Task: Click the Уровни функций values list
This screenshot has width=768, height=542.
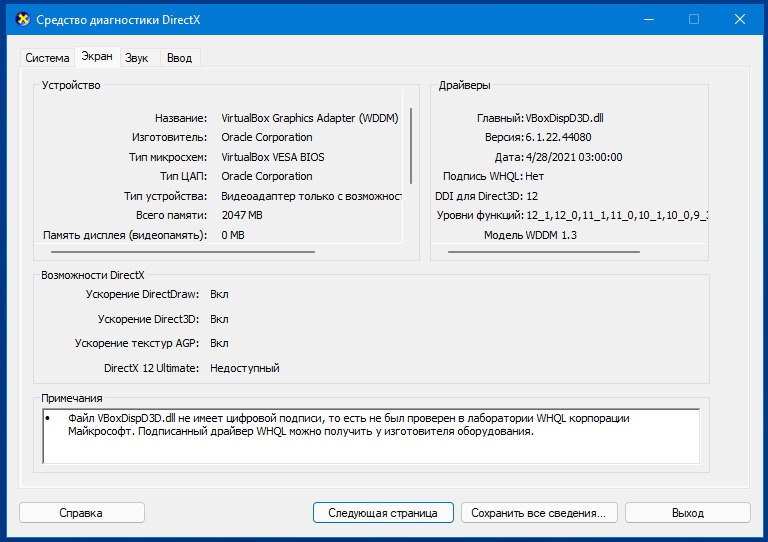Action: point(617,215)
